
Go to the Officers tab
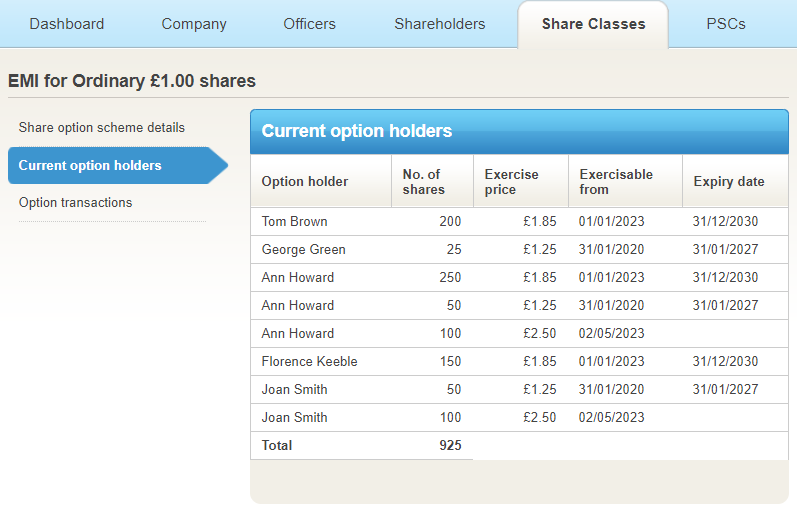[x=309, y=24]
